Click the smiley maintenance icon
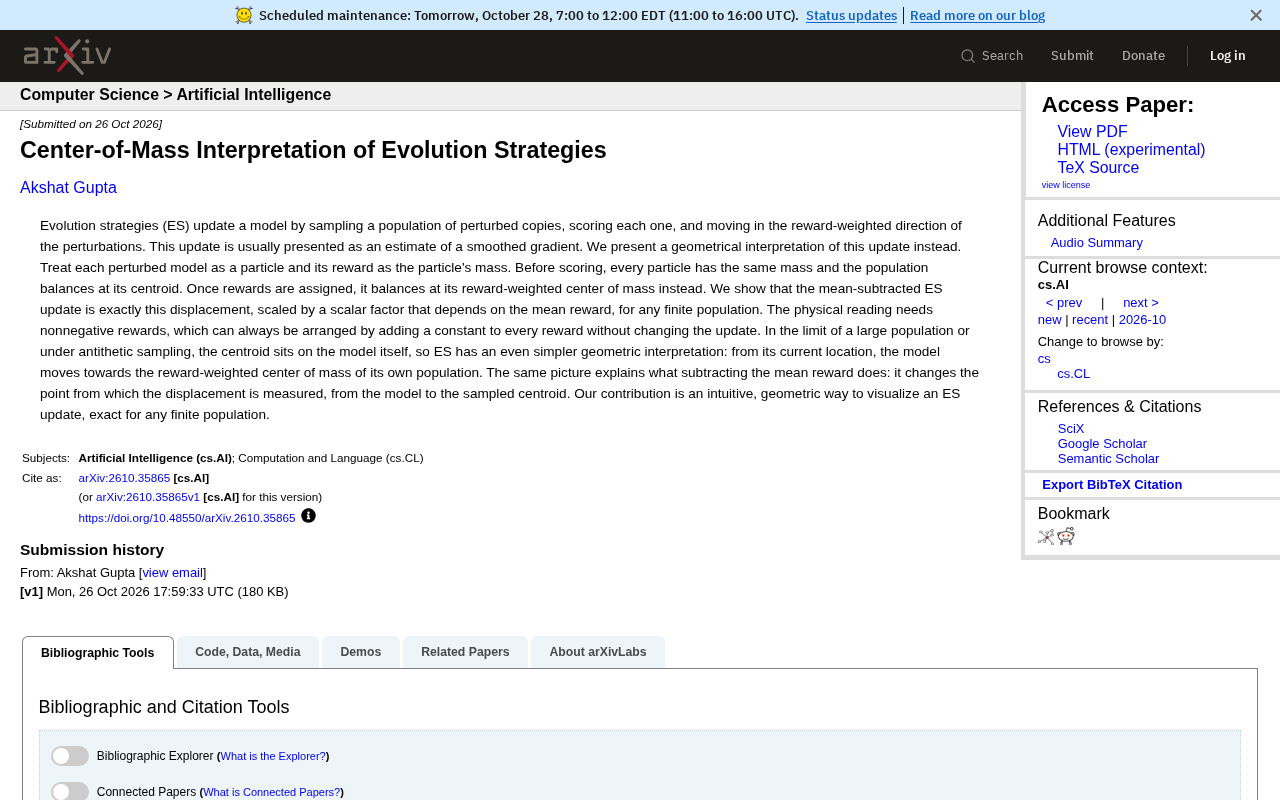 pyautogui.click(x=244, y=15)
